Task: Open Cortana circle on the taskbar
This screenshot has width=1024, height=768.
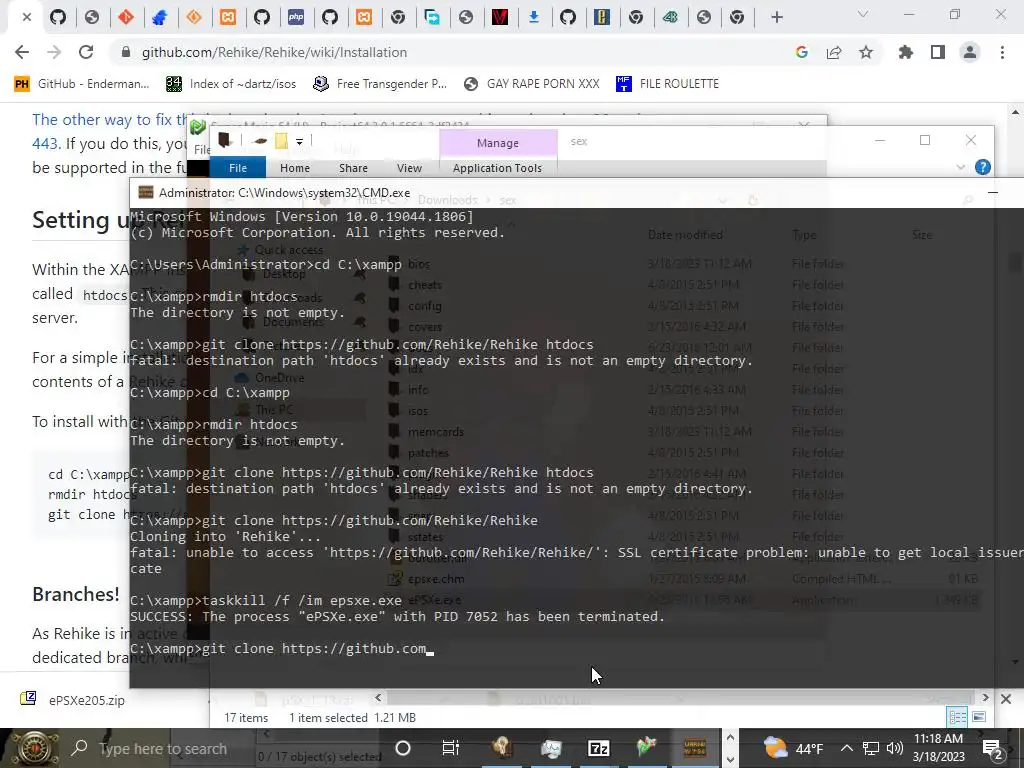Action: click(403, 748)
